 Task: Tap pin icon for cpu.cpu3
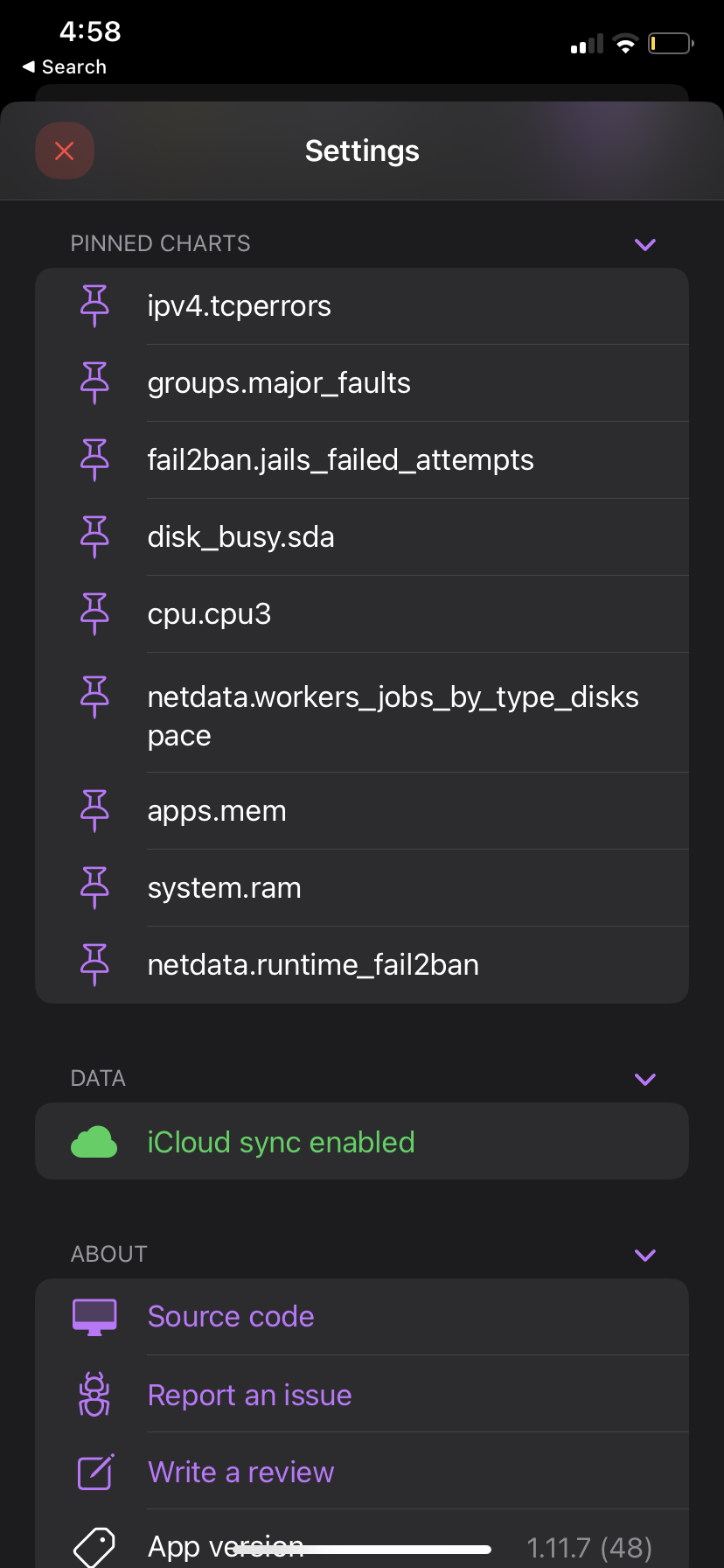(x=94, y=614)
